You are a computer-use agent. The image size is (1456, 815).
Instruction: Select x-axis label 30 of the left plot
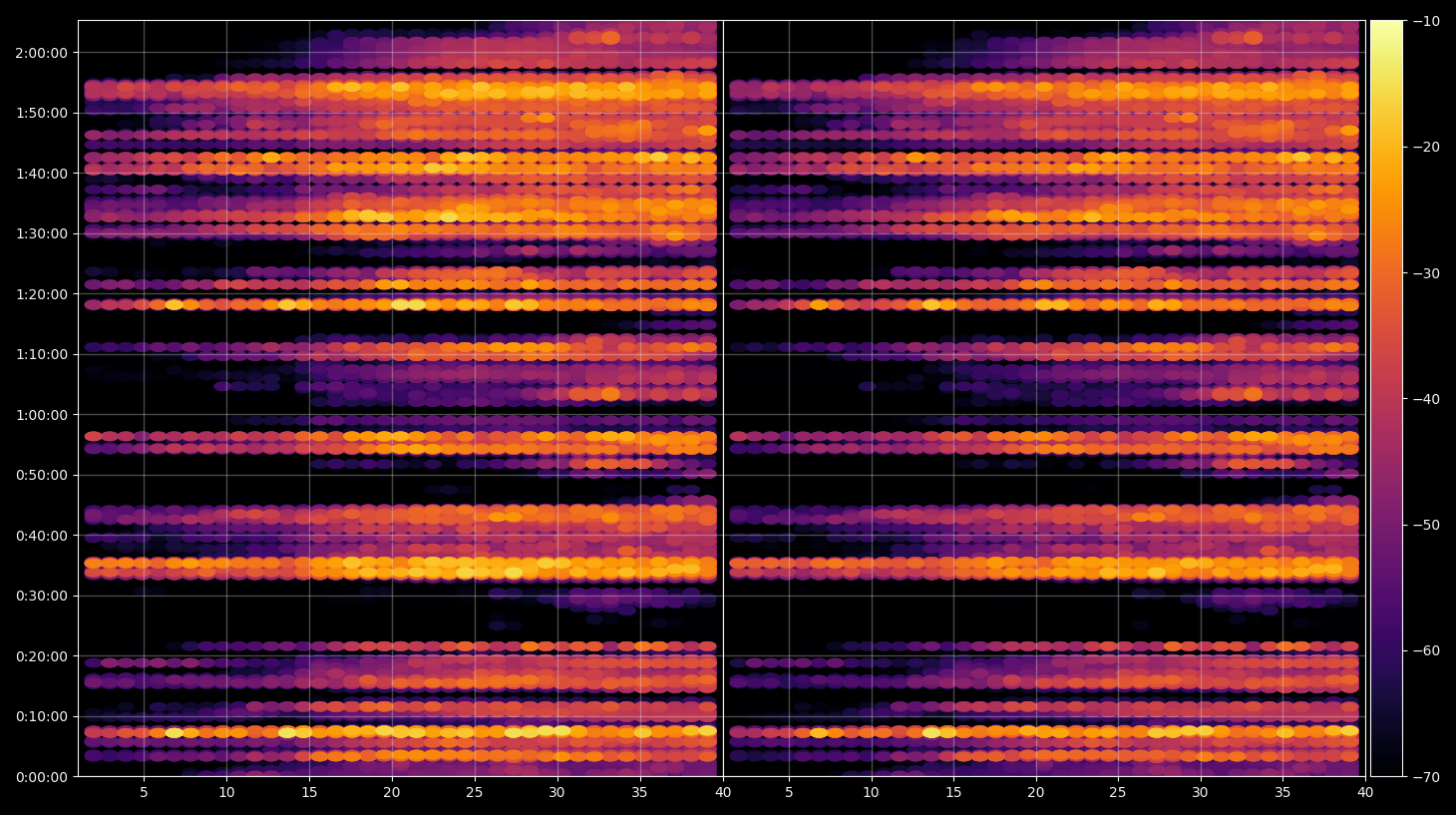(556, 793)
